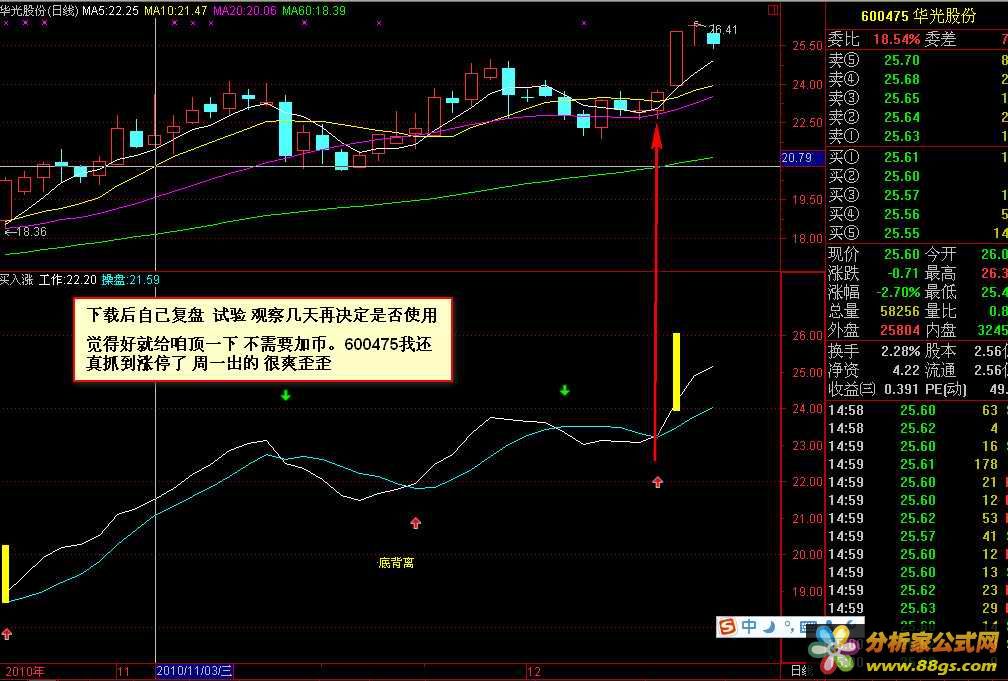The image size is (1008, 681).
Task: Select the MA60:18.39 indicator label
Action: [314, 11]
